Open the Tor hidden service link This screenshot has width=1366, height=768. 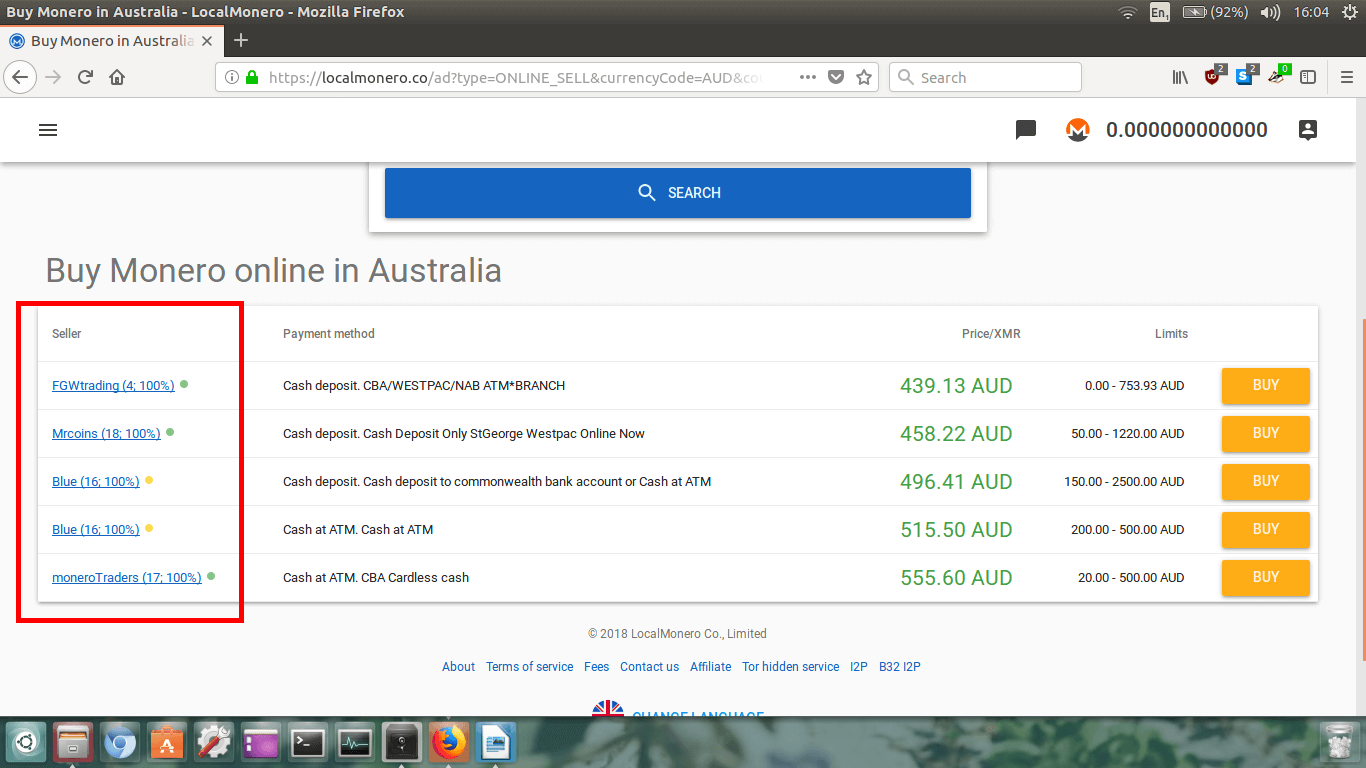click(791, 667)
